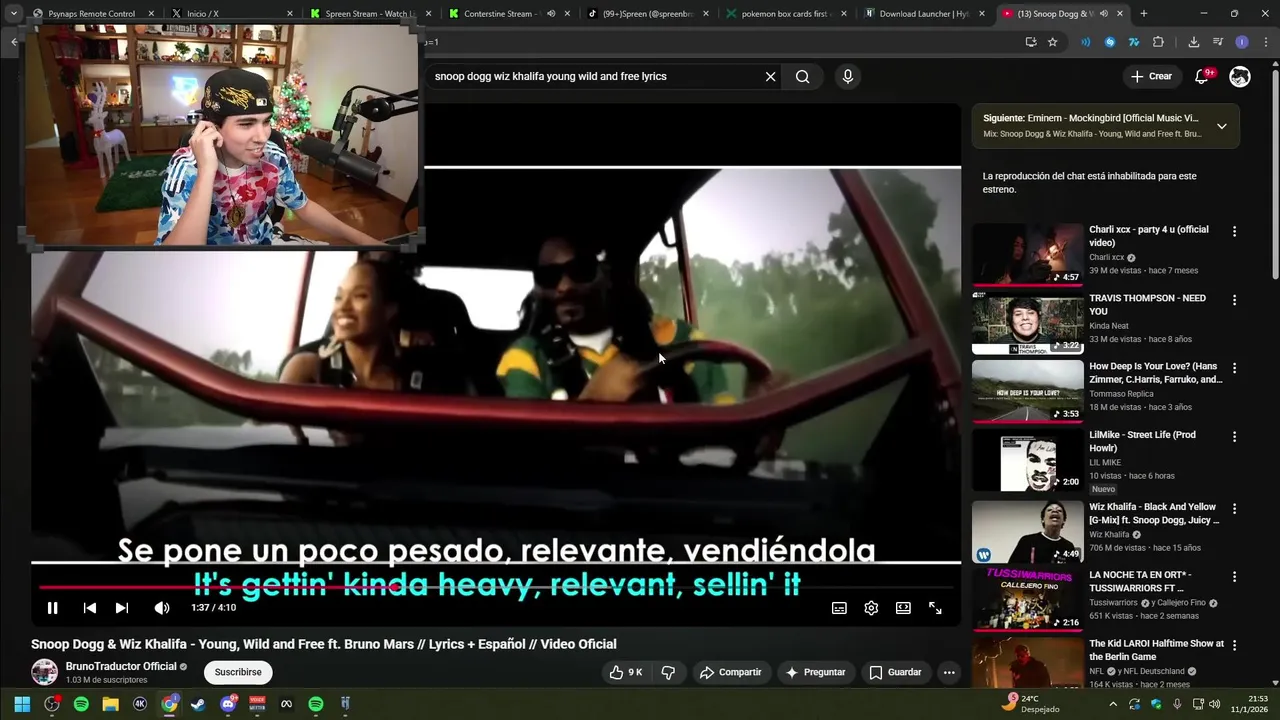The width and height of the screenshot is (1280, 720).
Task: Open BrunoTraductor channel avatar
Action: tap(44, 672)
